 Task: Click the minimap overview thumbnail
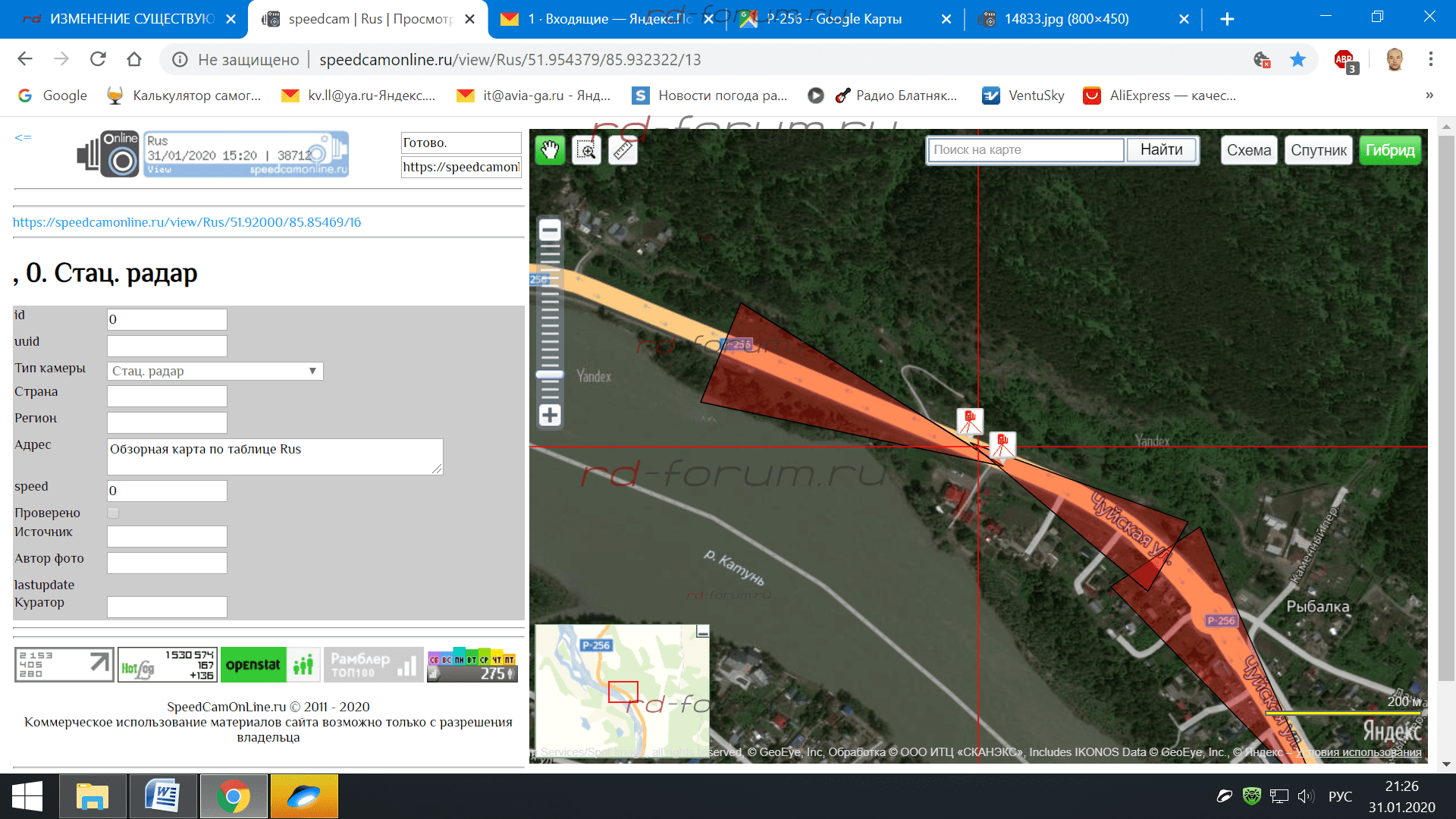[622, 692]
